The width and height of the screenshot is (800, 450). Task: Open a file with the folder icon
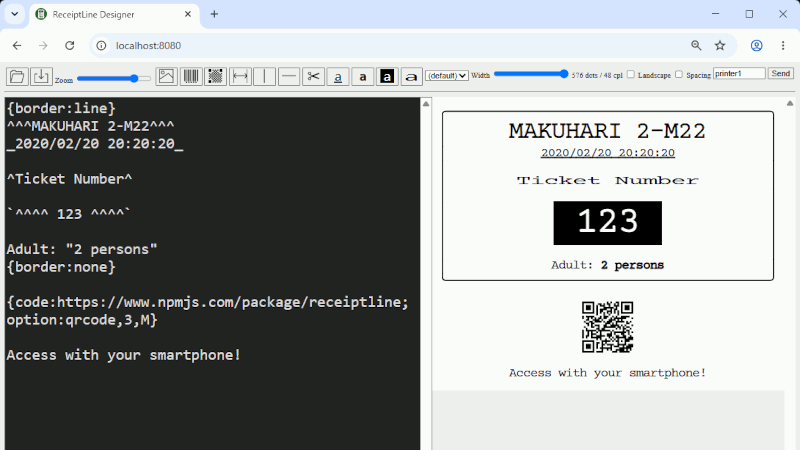tap(17, 77)
